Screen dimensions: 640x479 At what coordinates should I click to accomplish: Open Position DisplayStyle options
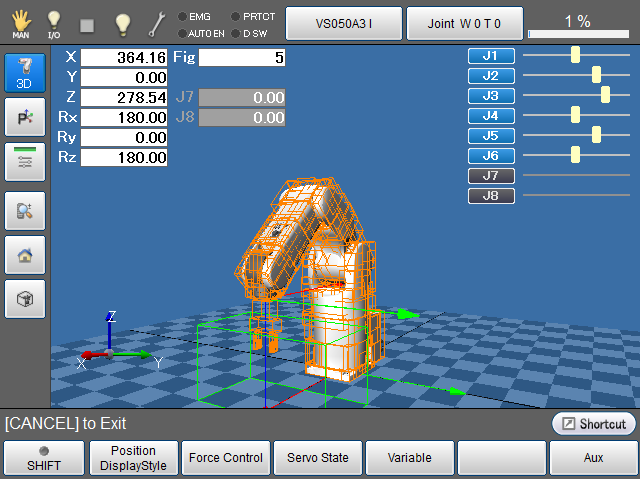[x=133, y=458]
